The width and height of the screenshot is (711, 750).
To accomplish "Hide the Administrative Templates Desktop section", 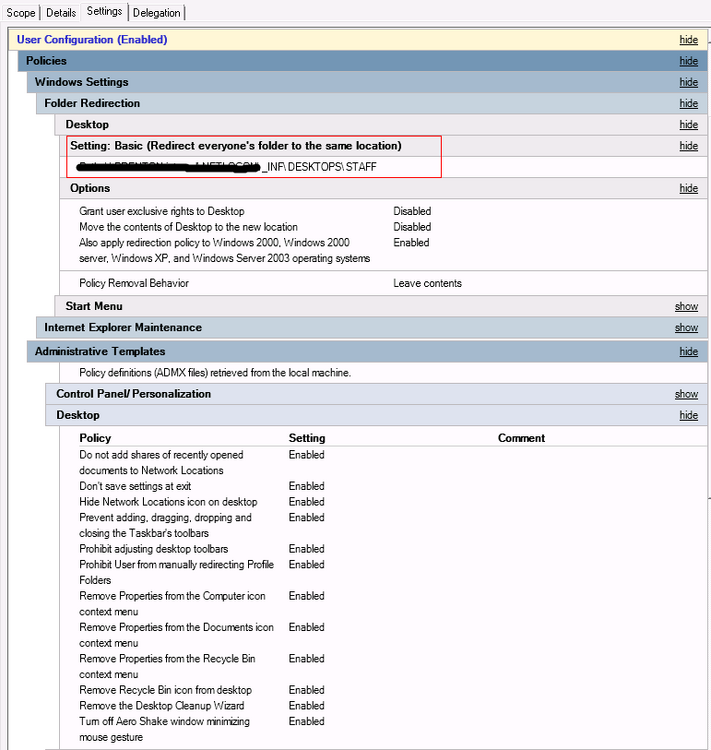I will (x=689, y=415).
